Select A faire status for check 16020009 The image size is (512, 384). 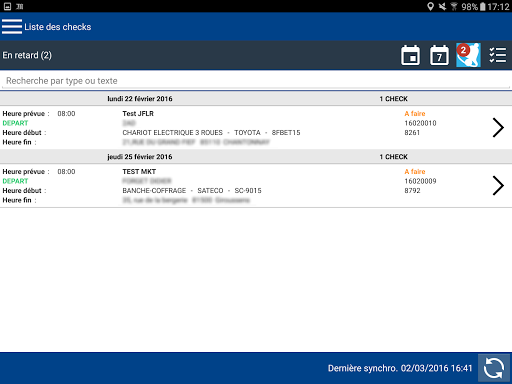pos(415,172)
